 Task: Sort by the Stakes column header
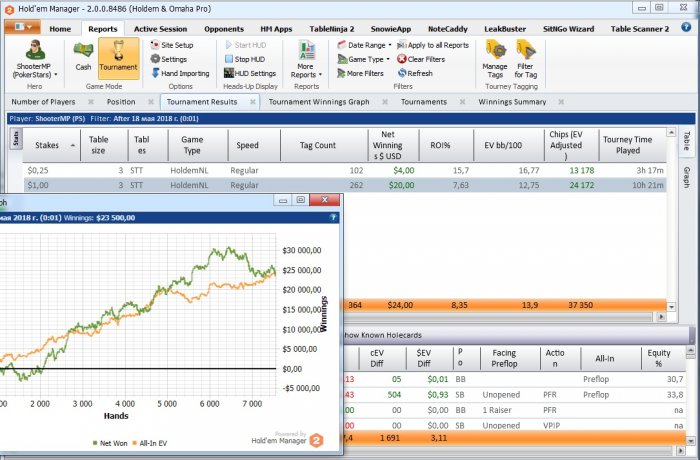point(51,145)
